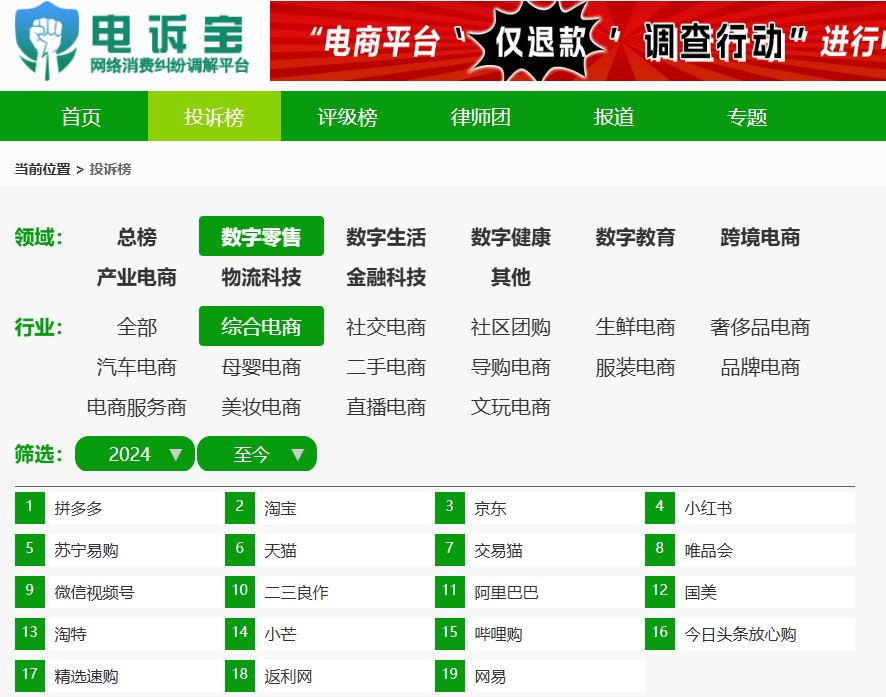This screenshot has height=697, width=886.
Task: Open rank 1 拼多多 entry
Action: tap(120, 508)
